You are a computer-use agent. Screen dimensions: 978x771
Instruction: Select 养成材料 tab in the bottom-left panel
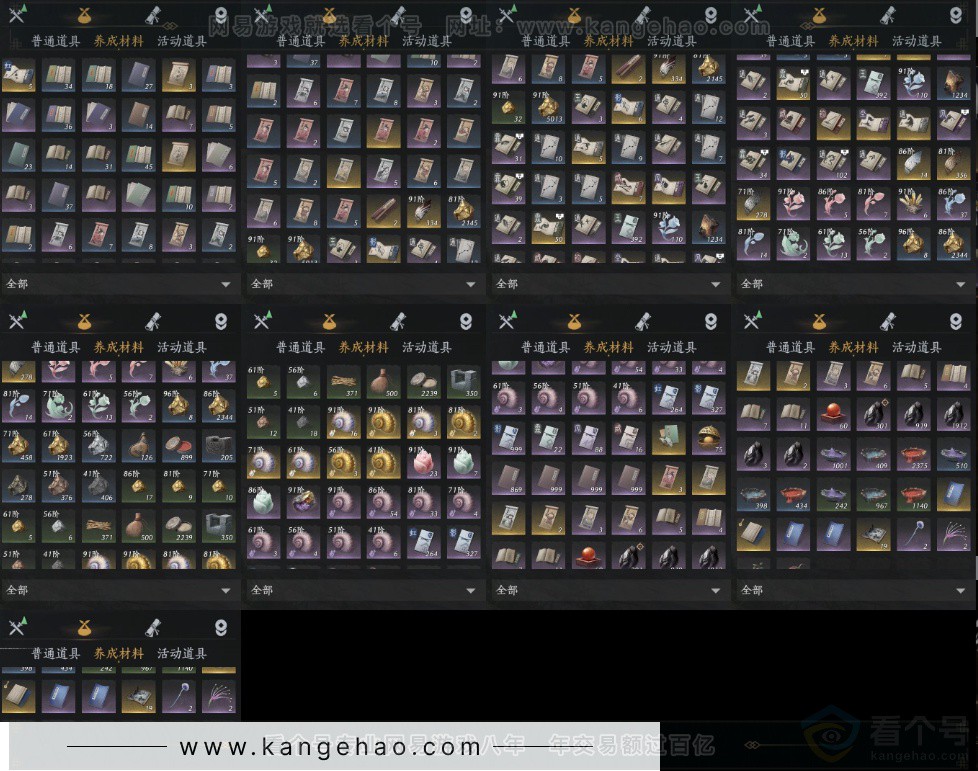119,653
